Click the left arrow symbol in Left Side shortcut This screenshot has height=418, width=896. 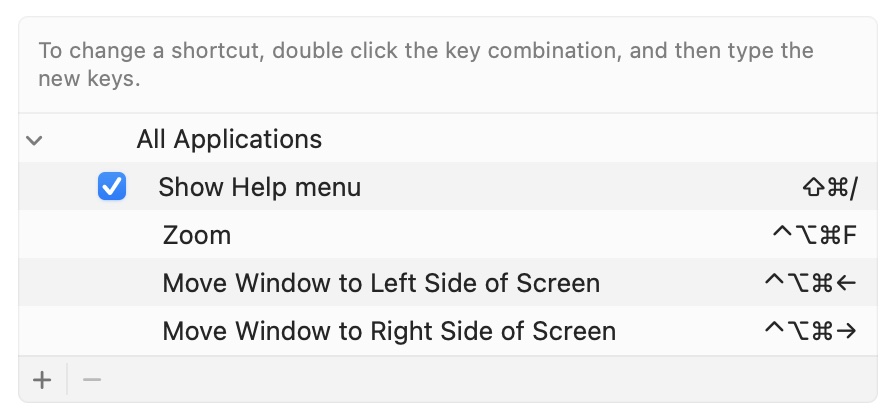(x=847, y=283)
